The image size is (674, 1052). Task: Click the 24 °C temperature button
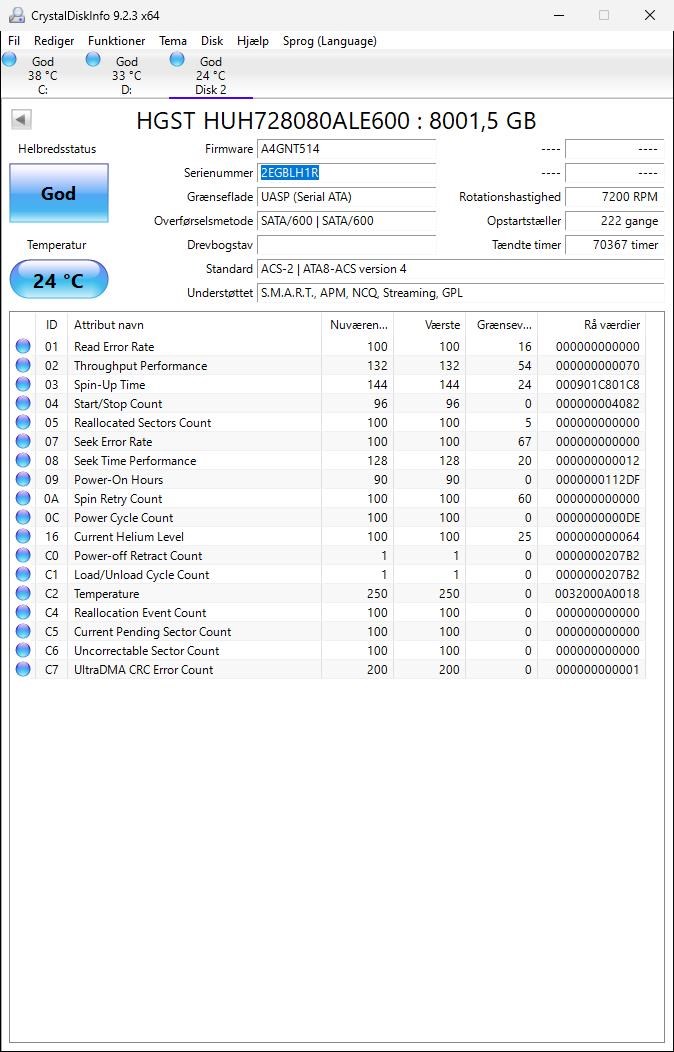tap(58, 280)
